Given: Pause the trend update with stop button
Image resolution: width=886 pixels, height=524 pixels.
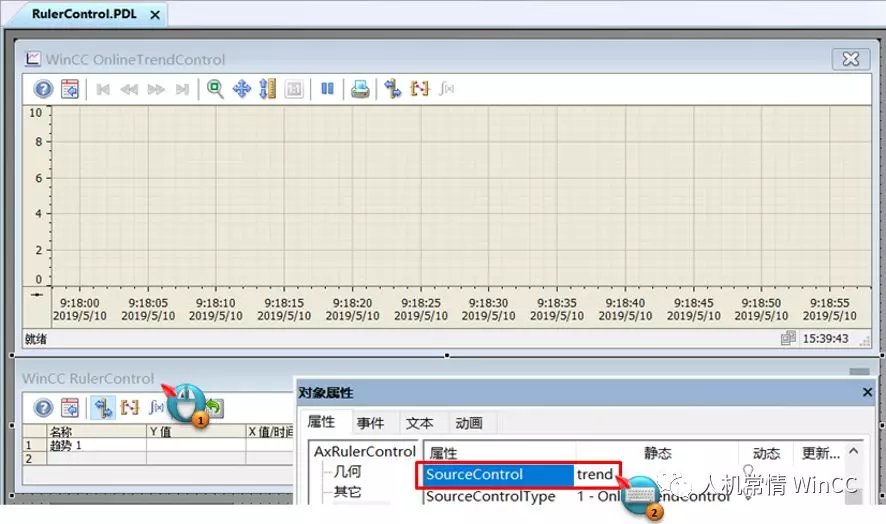Looking at the screenshot, I should pyautogui.click(x=327, y=89).
